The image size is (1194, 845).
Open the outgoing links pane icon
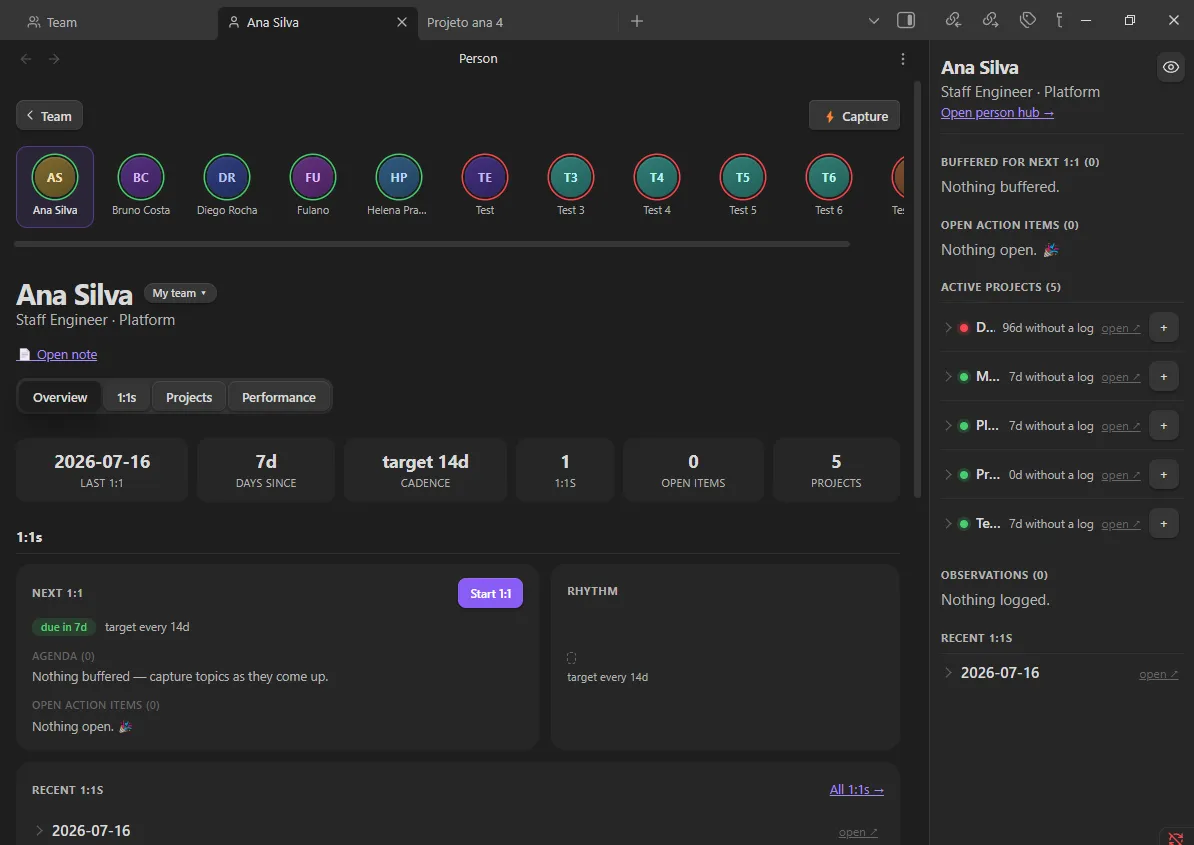pyautogui.click(x=990, y=21)
